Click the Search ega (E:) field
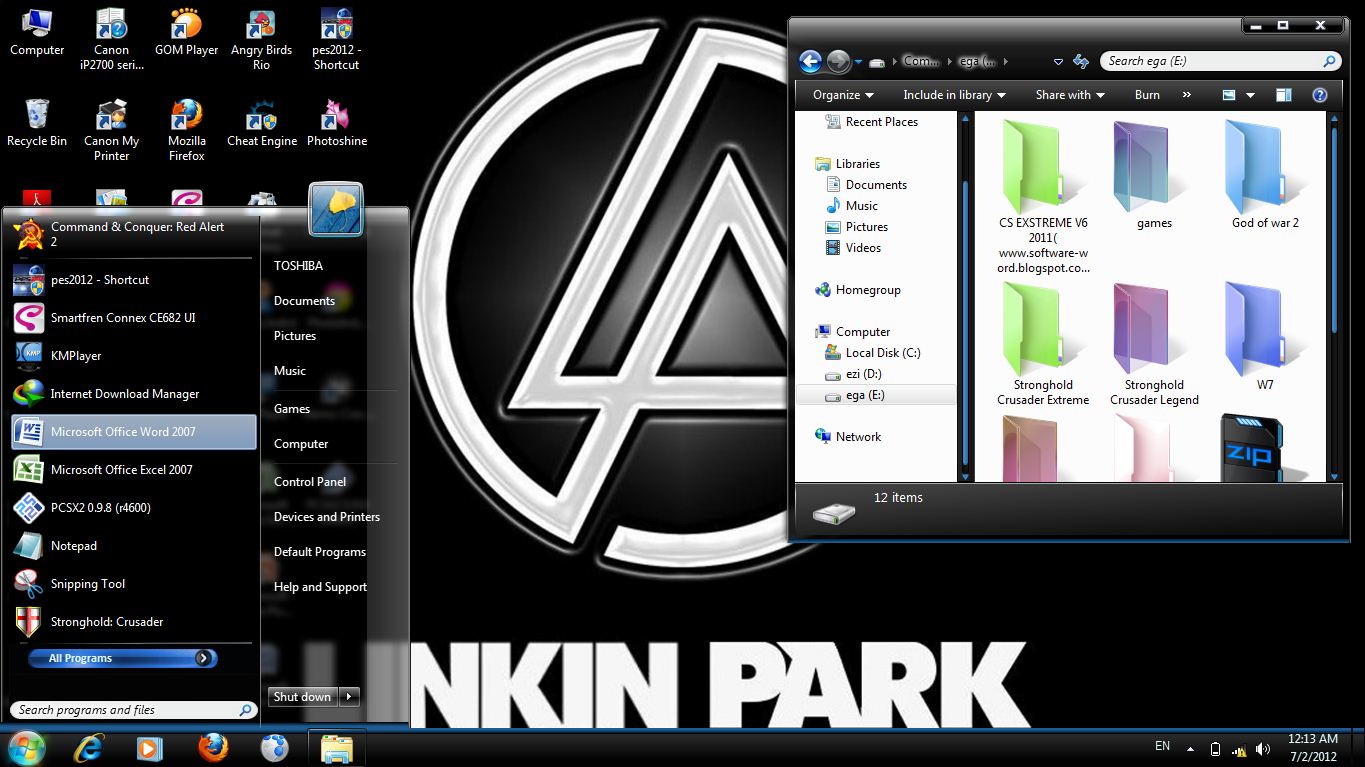Screen dimensions: 1365x767 (x=1220, y=61)
